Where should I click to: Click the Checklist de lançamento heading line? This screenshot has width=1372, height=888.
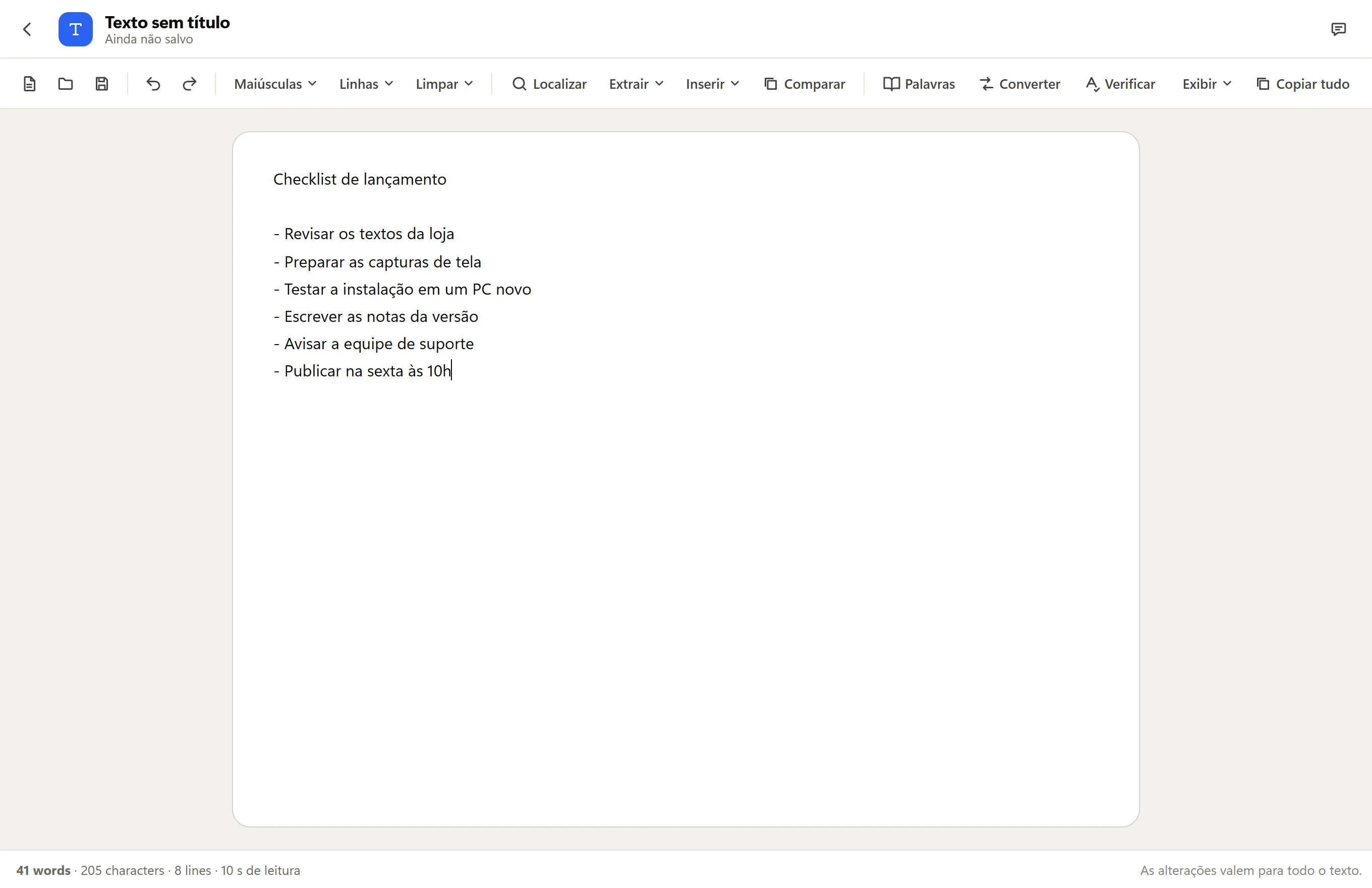360,179
